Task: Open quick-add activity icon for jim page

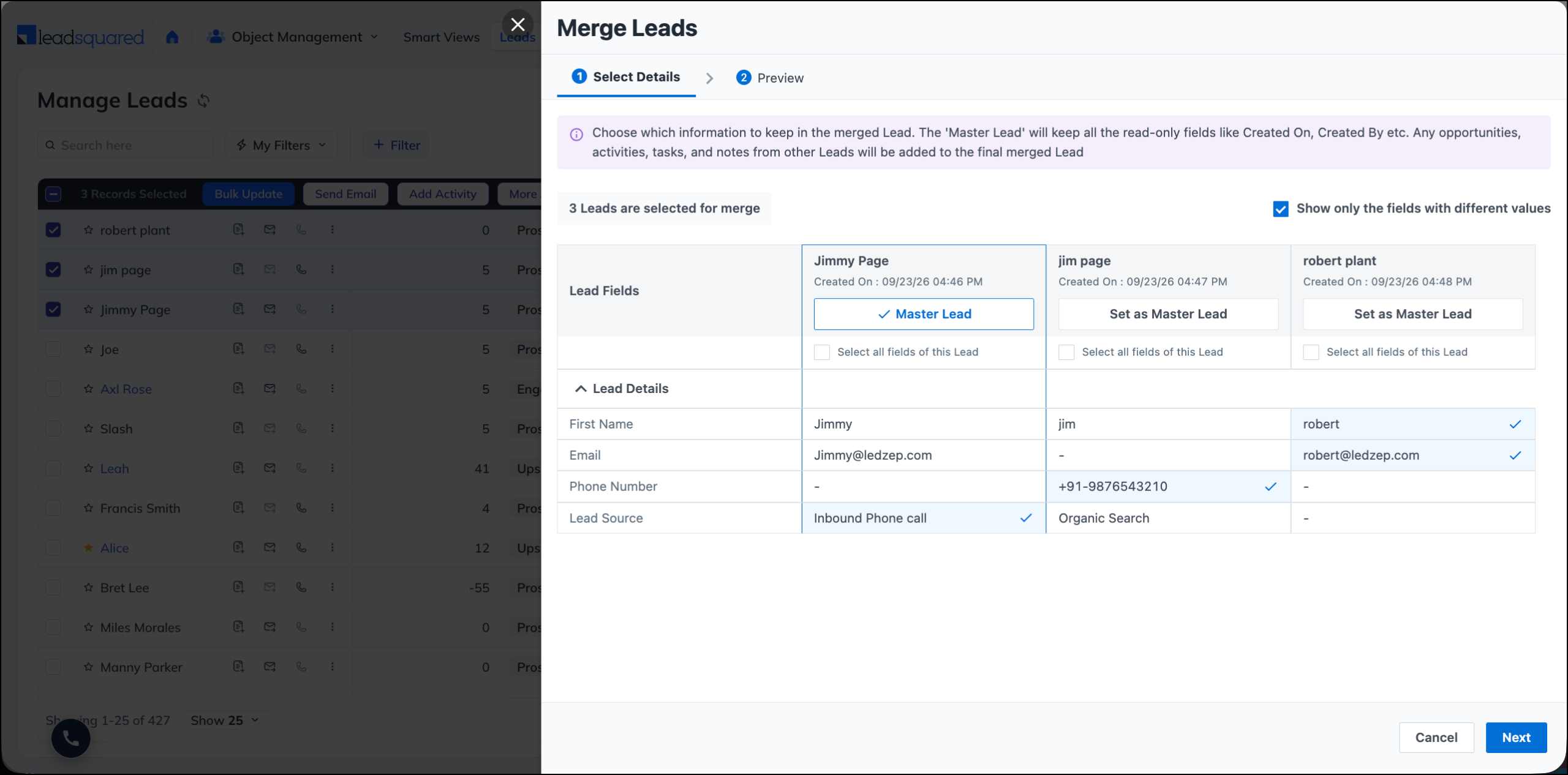Action: tap(238, 269)
